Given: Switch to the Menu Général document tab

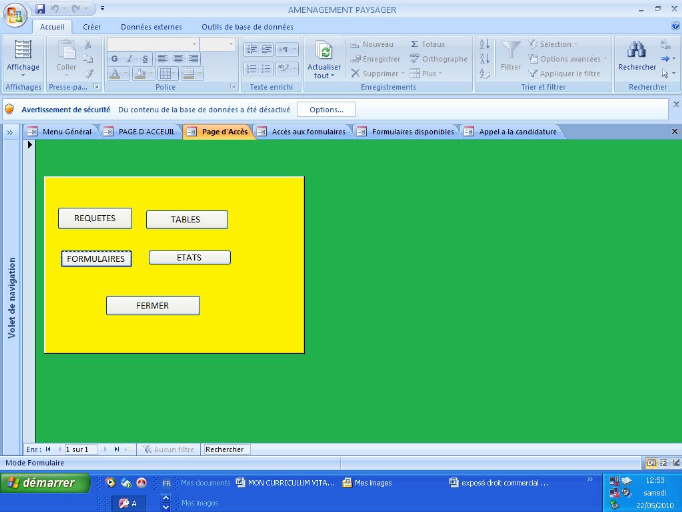Looking at the screenshot, I should pyautogui.click(x=60, y=131).
